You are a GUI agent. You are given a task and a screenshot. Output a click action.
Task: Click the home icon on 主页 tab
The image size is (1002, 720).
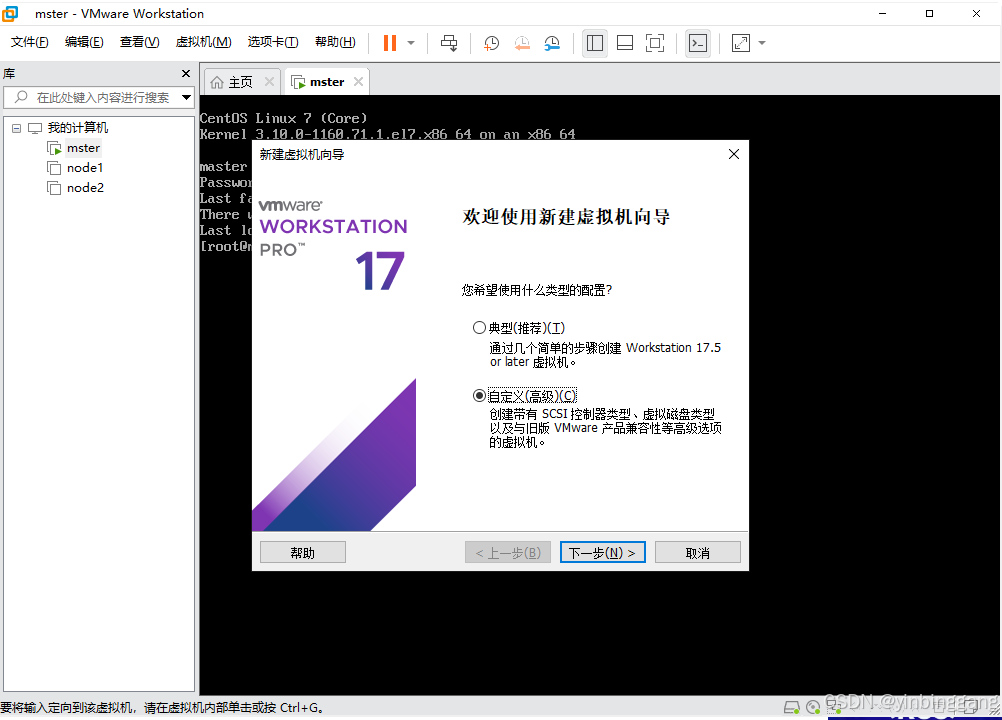tap(217, 82)
